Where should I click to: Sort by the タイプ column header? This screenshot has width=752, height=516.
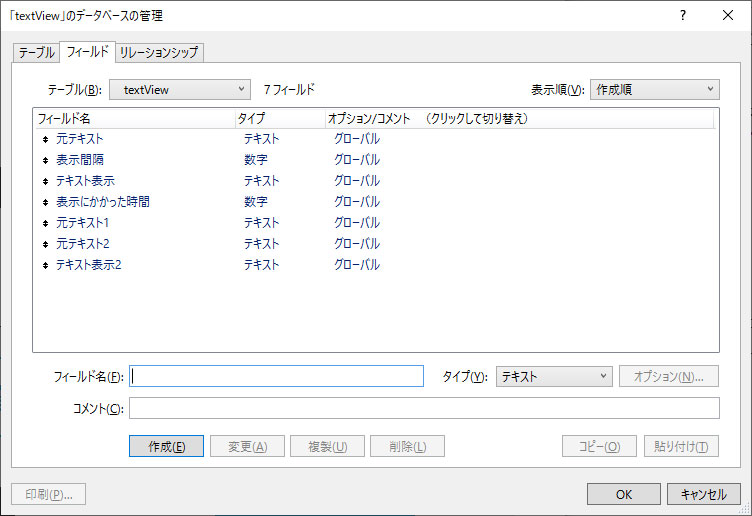(280, 118)
